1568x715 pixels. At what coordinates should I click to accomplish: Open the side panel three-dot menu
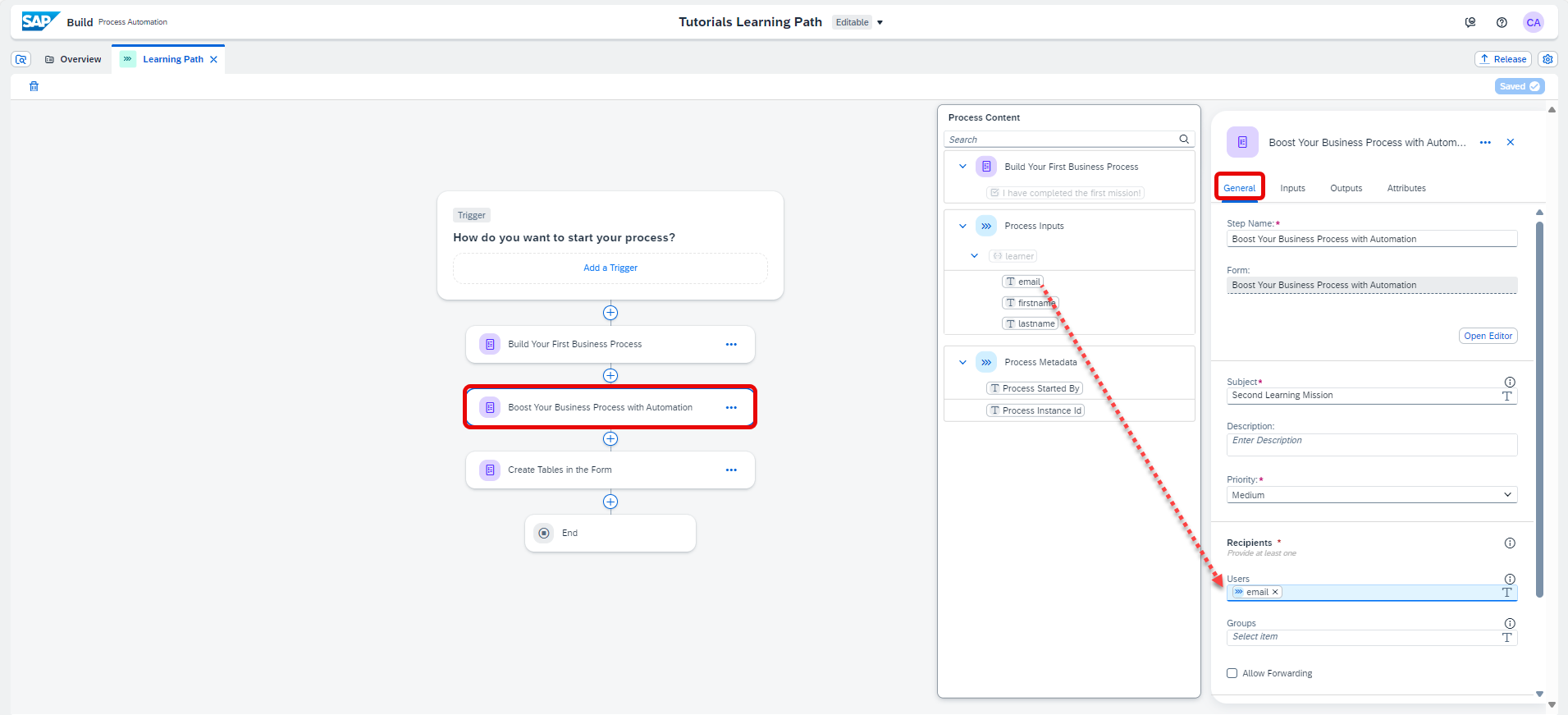pyautogui.click(x=1485, y=142)
